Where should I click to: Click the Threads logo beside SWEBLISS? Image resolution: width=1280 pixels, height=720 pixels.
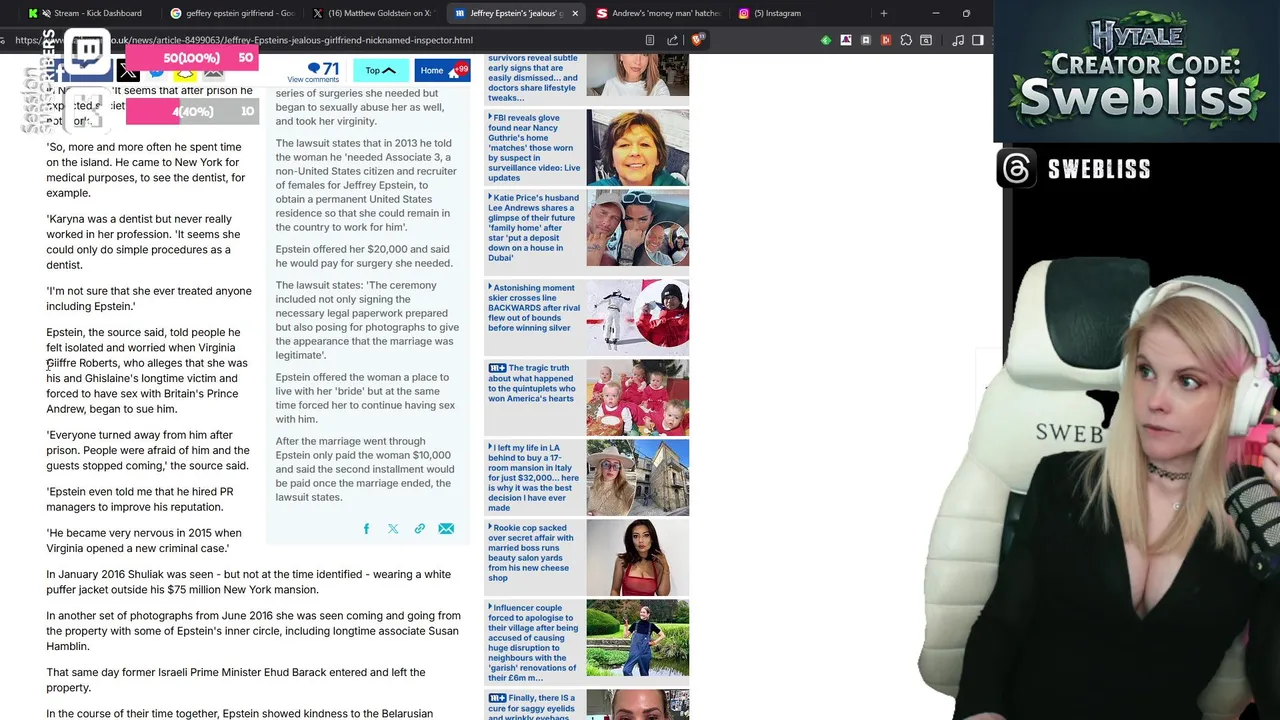coord(1016,168)
